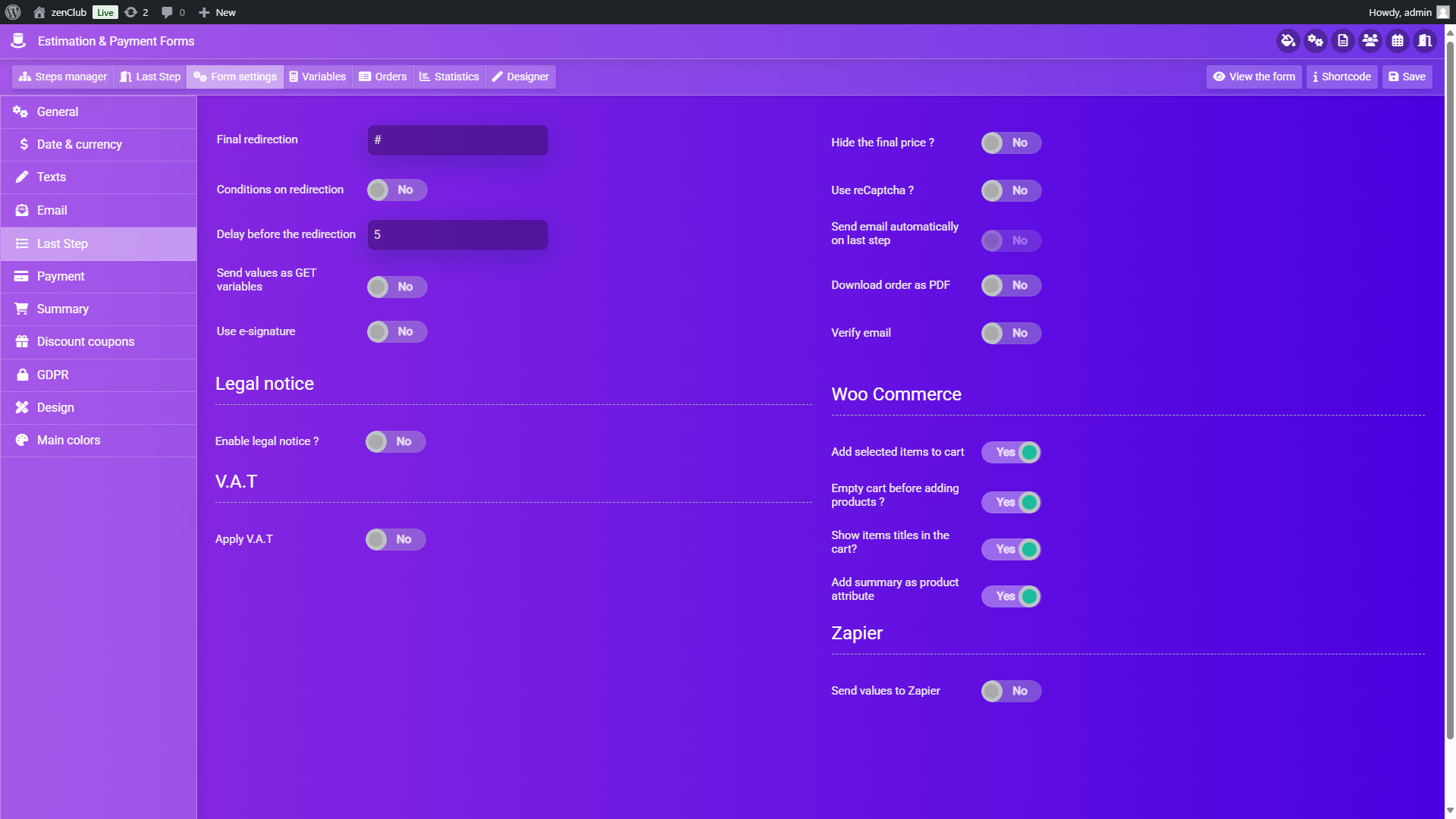Click the Shortcode button

click(1341, 77)
